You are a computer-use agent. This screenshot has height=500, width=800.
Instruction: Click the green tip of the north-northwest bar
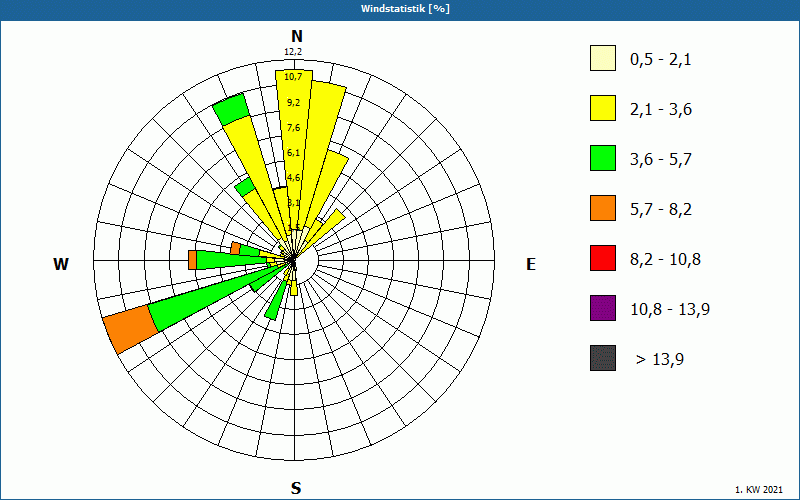click(231, 109)
